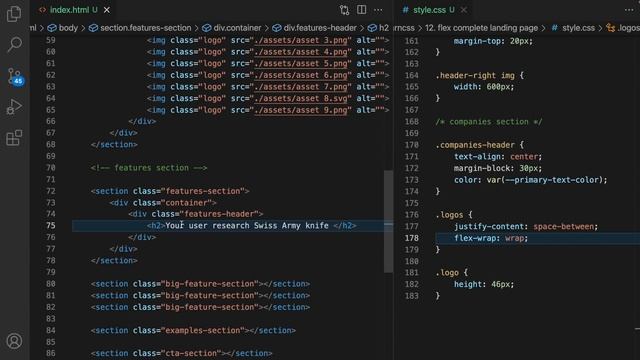Click the '12. flex complete landing page' breadcrumb
Screen dimensions: 640x360
coord(481,28)
